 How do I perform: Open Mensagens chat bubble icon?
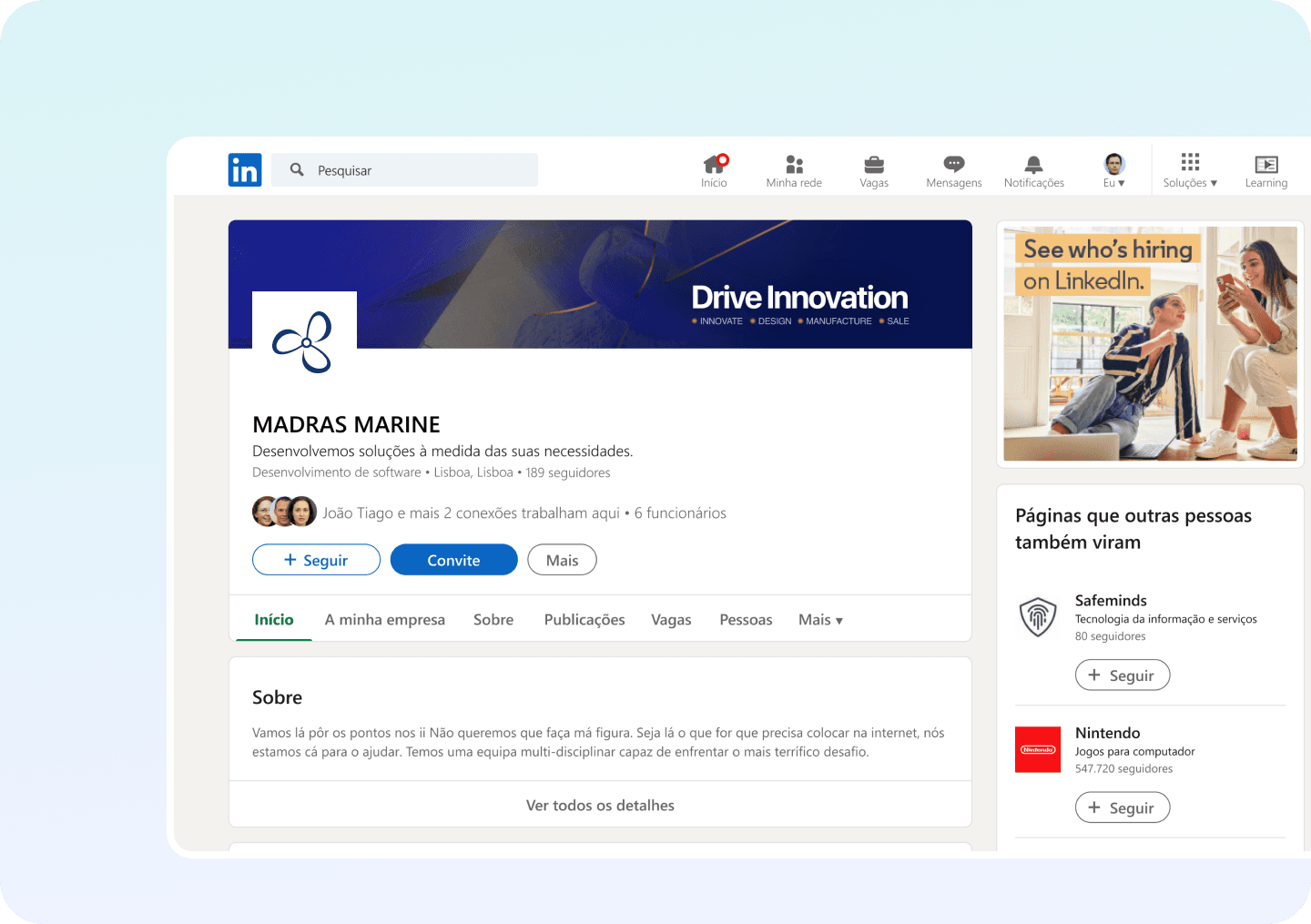tap(954, 164)
